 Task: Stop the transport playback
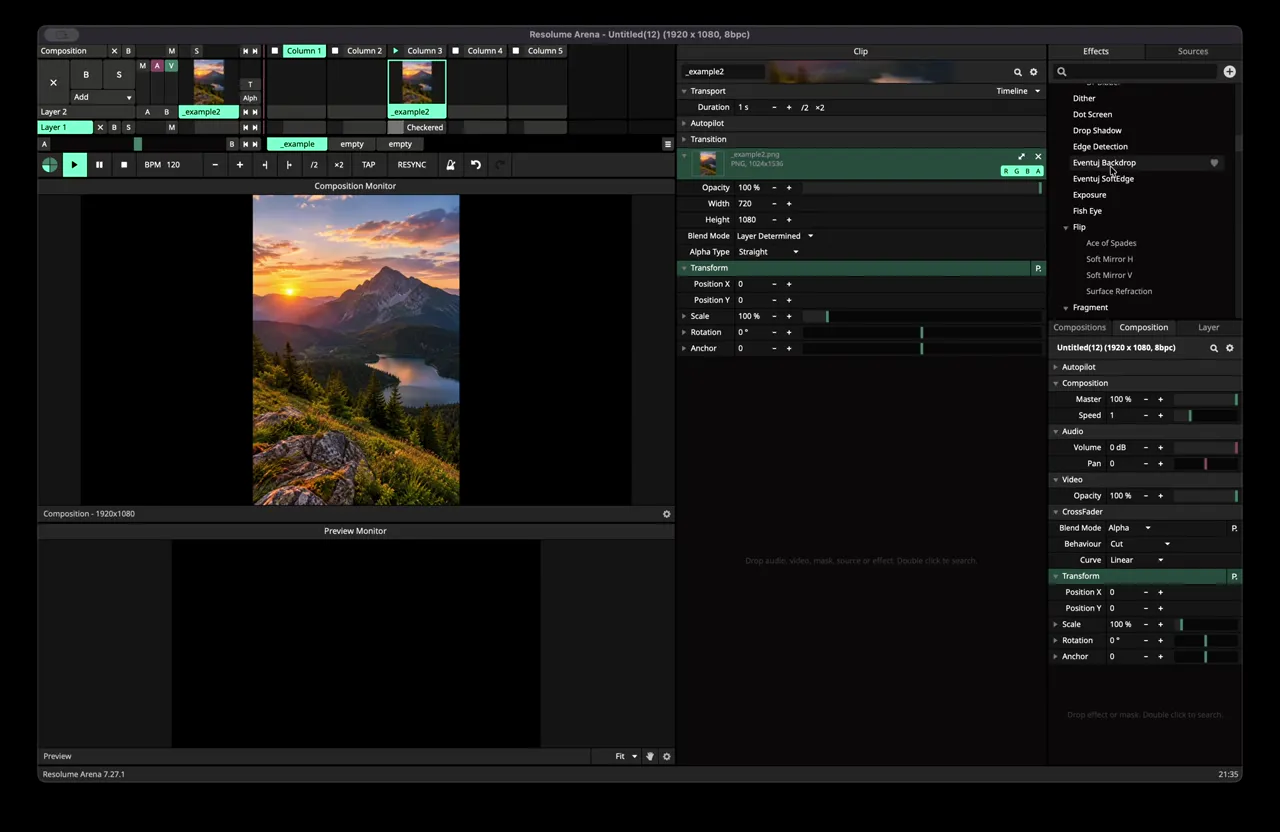click(124, 165)
